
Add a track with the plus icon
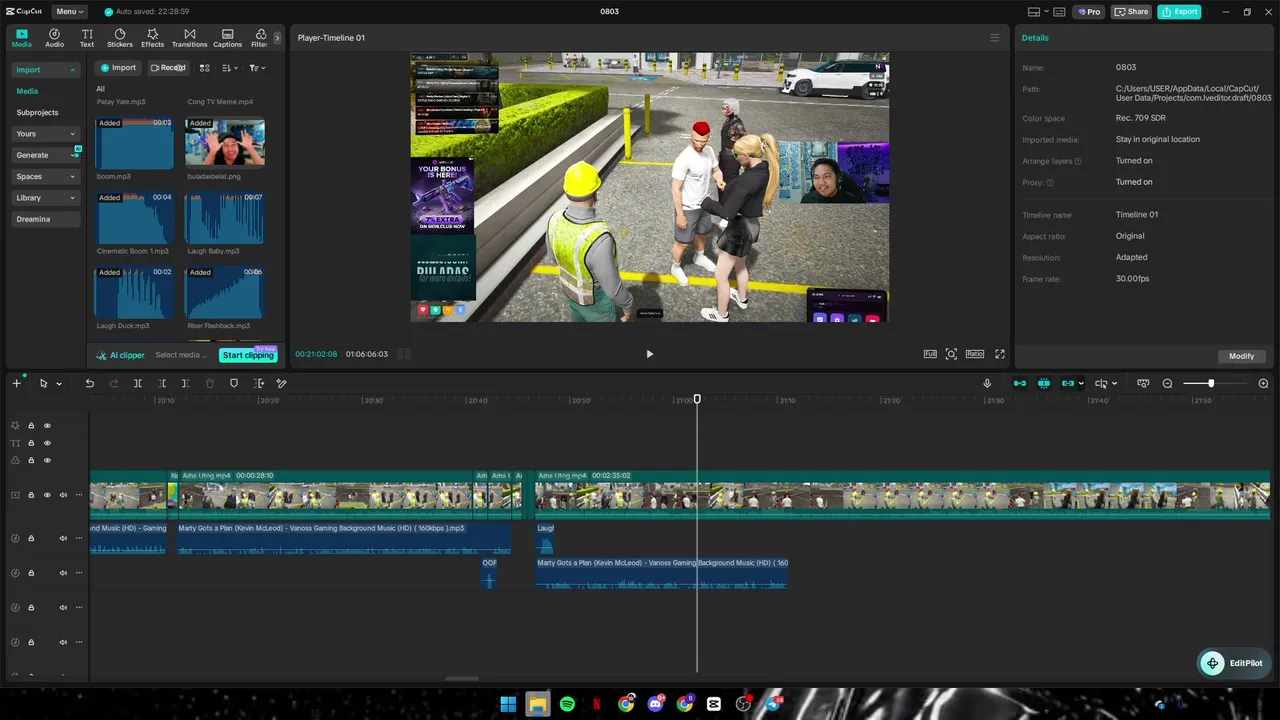(x=16, y=384)
